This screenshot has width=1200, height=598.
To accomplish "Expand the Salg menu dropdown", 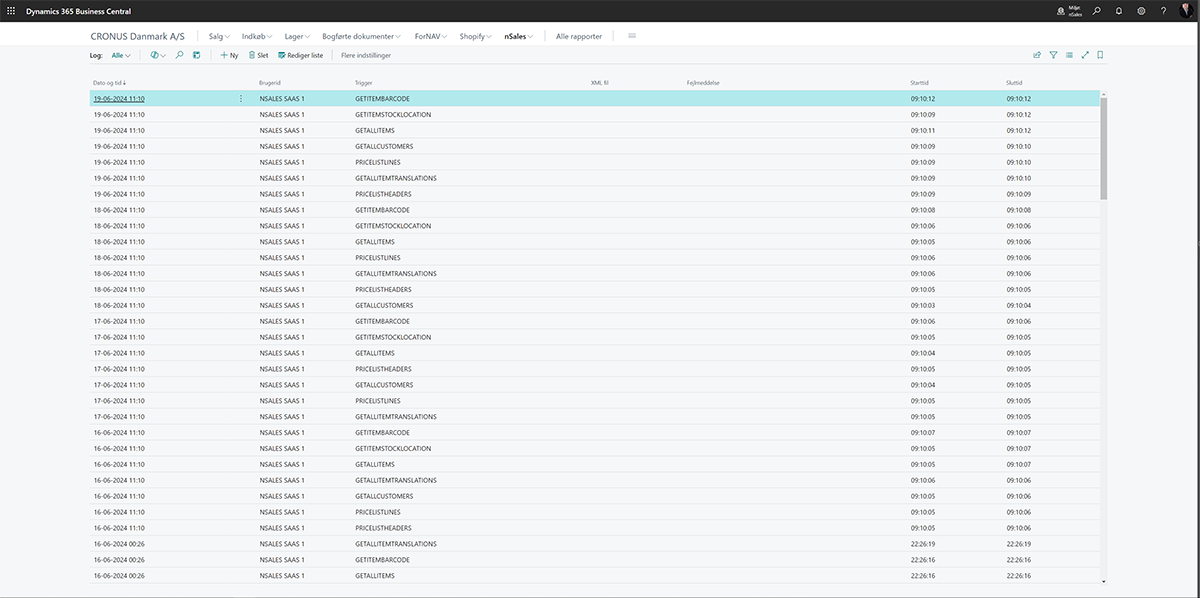I will (219, 36).
